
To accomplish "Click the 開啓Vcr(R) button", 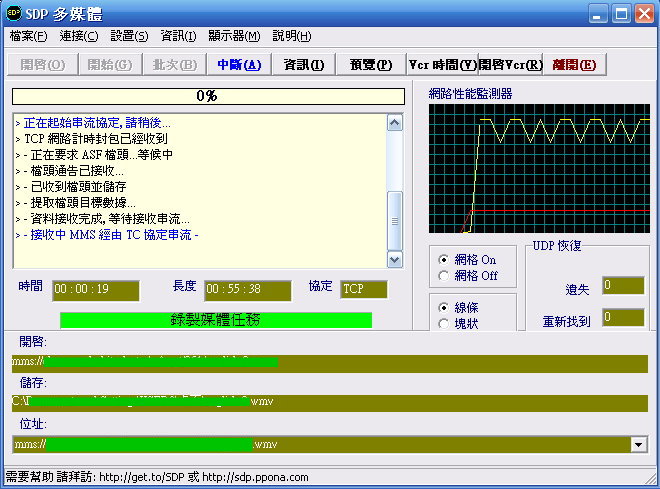I will coord(511,64).
